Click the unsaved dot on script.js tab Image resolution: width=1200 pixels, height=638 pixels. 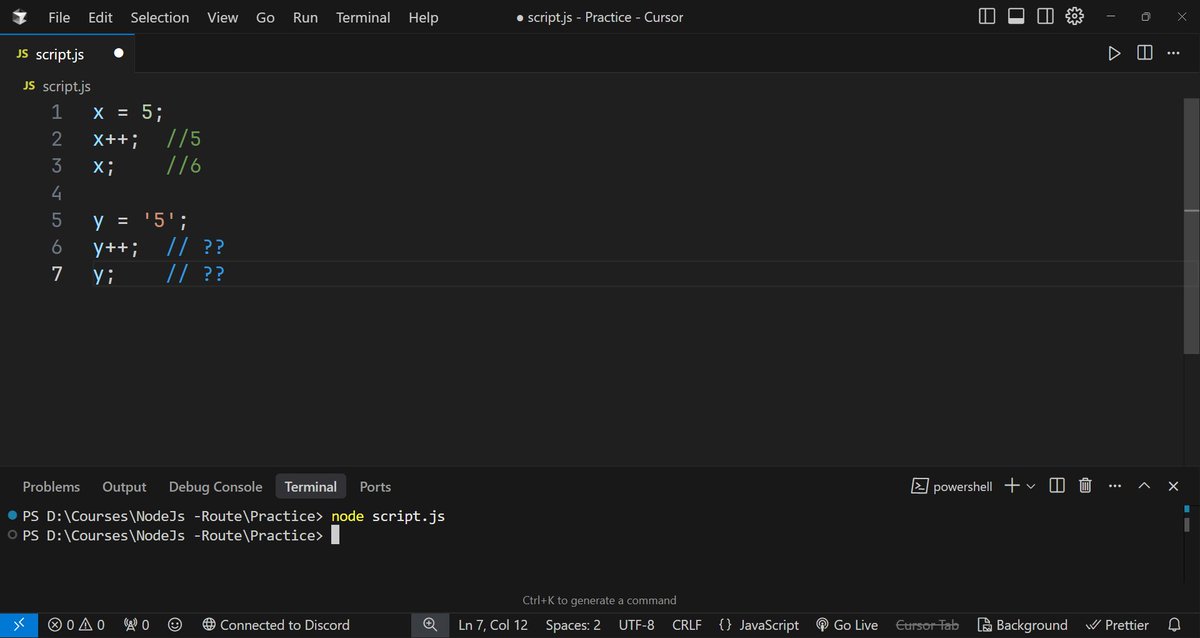(118, 54)
